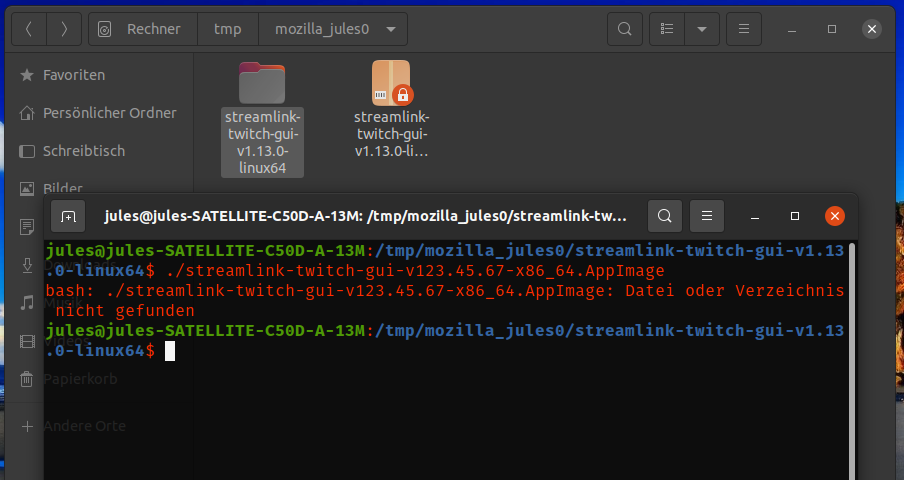The width and height of the screenshot is (904, 480).
Task: Click the Downloads sidebar icon
Action: (x=27, y=265)
